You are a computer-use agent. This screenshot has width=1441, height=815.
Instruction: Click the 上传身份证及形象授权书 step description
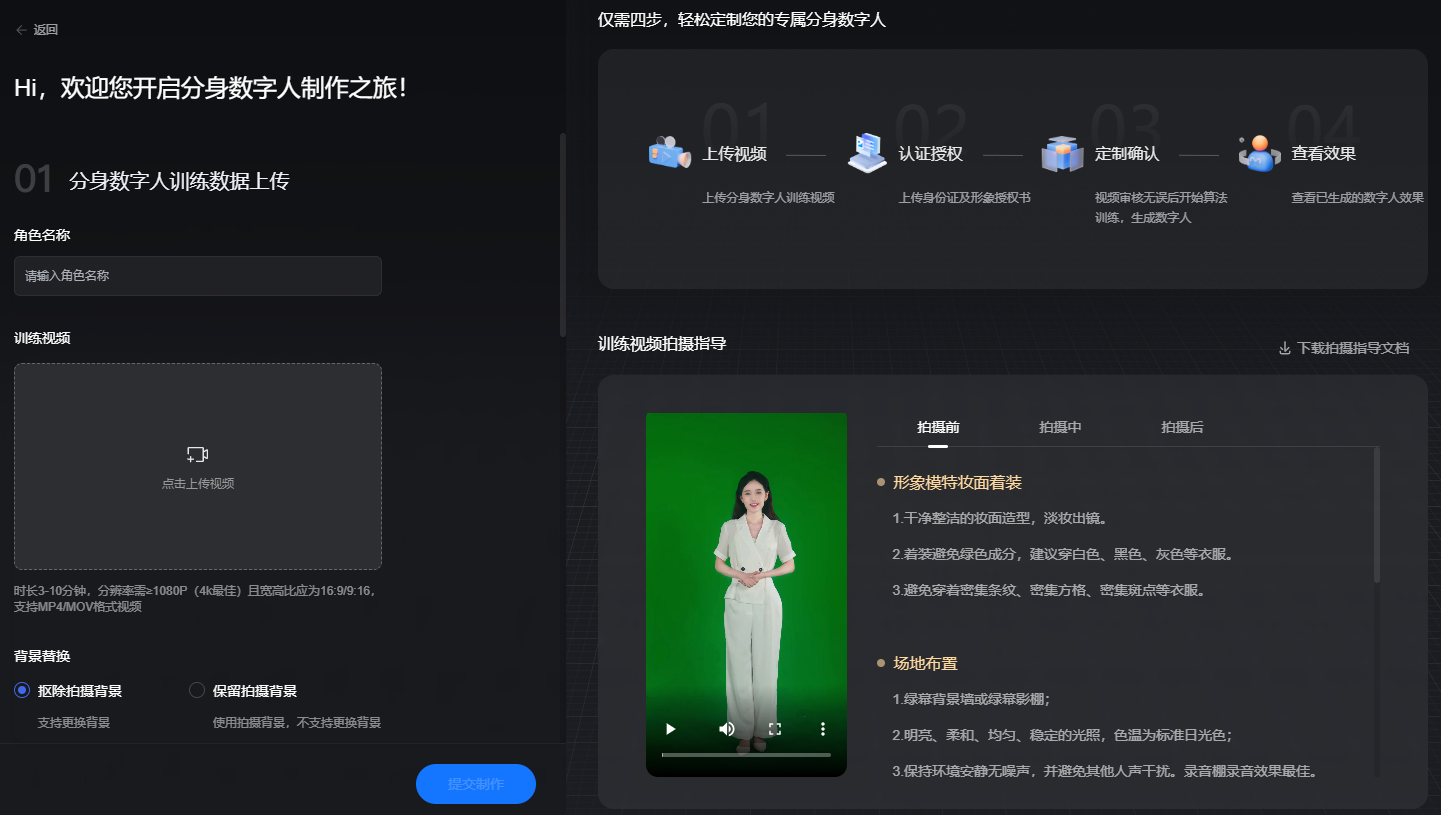[965, 198]
